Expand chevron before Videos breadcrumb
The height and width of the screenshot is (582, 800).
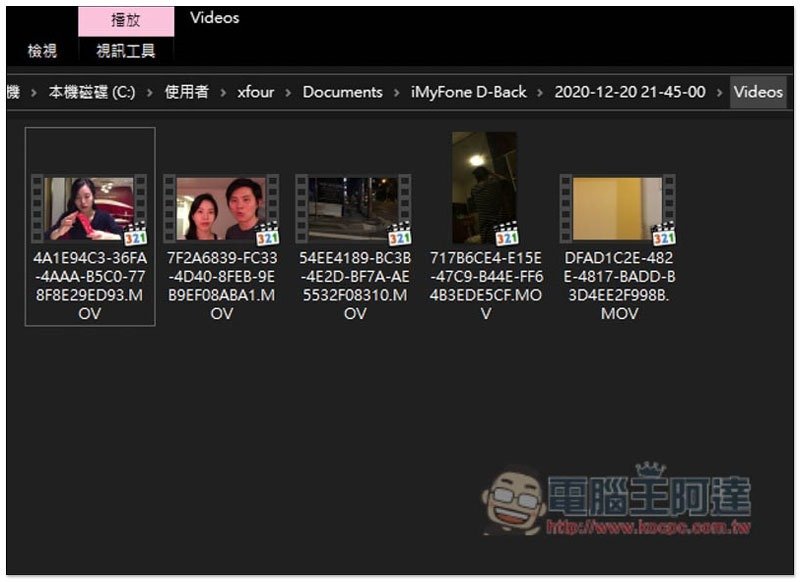(x=719, y=93)
